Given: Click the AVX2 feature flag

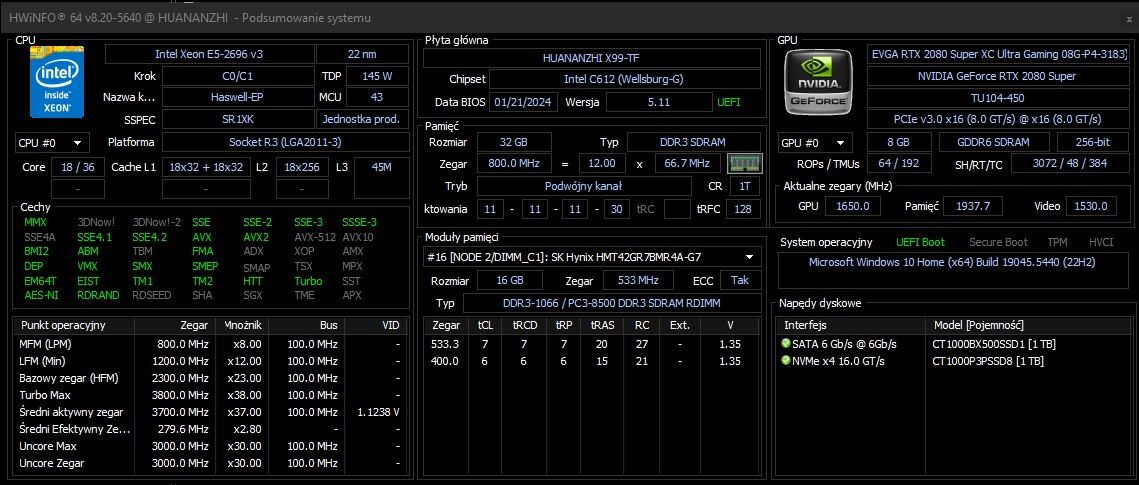Looking at the screenshot, I should [x=256, y=237].
